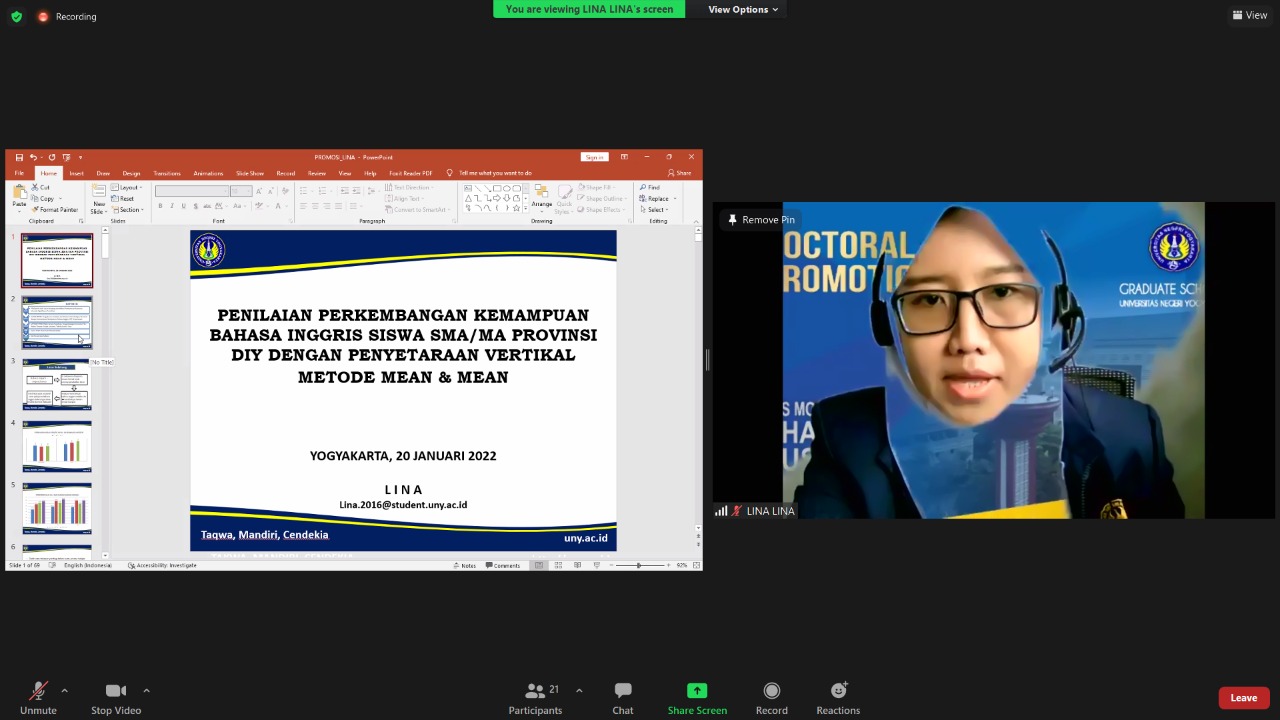
Task: Switch to Slide Sorter view in status bar
Action: pyautogui.click(x=558, y=565)
